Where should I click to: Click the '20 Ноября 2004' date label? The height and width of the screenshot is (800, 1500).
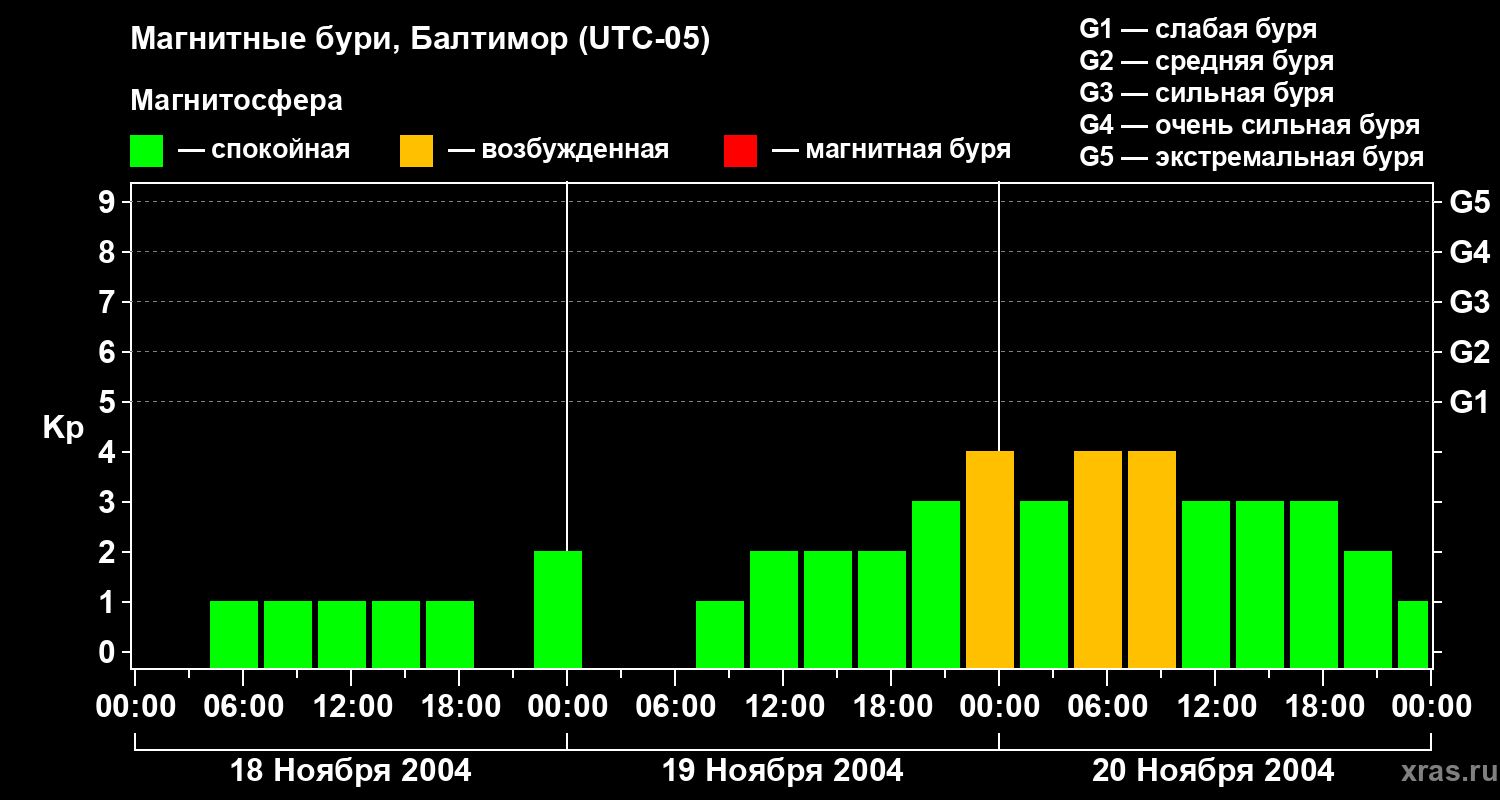[x=1213, y=771]
